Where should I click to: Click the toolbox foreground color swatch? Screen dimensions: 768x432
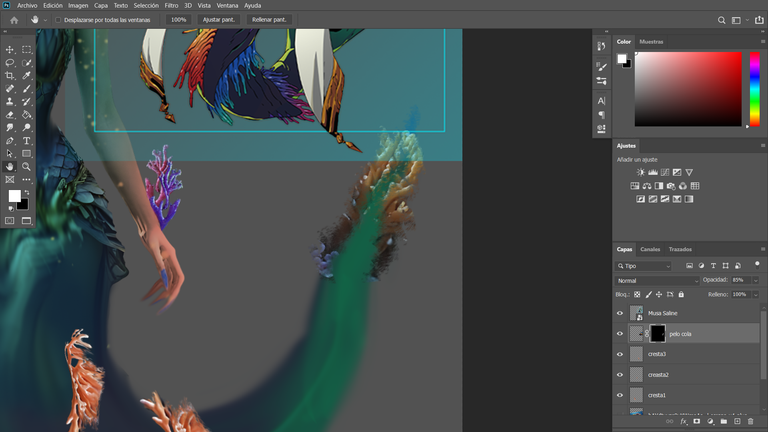(x=14, y=196)
